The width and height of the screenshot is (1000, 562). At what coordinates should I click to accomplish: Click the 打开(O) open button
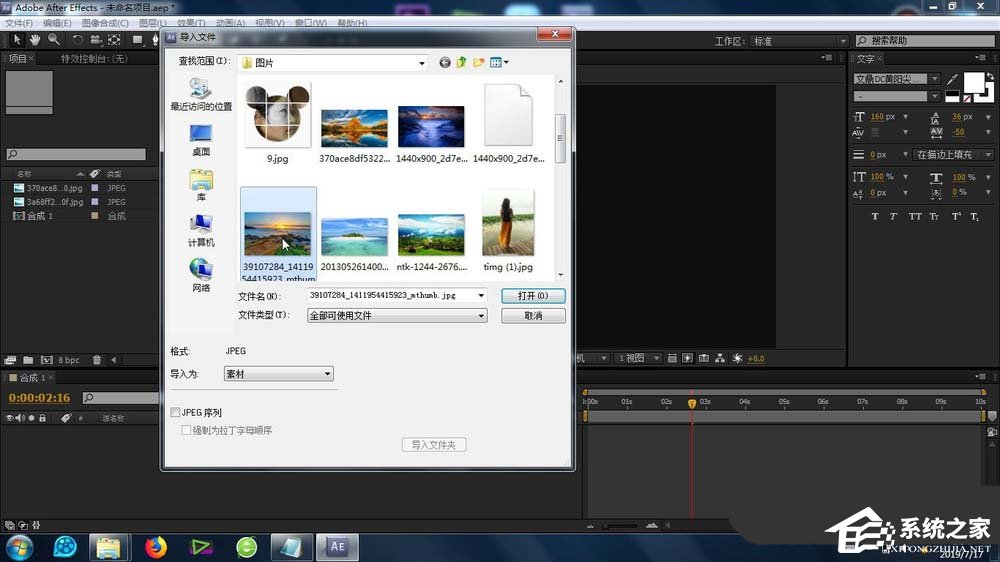point(533,296)
